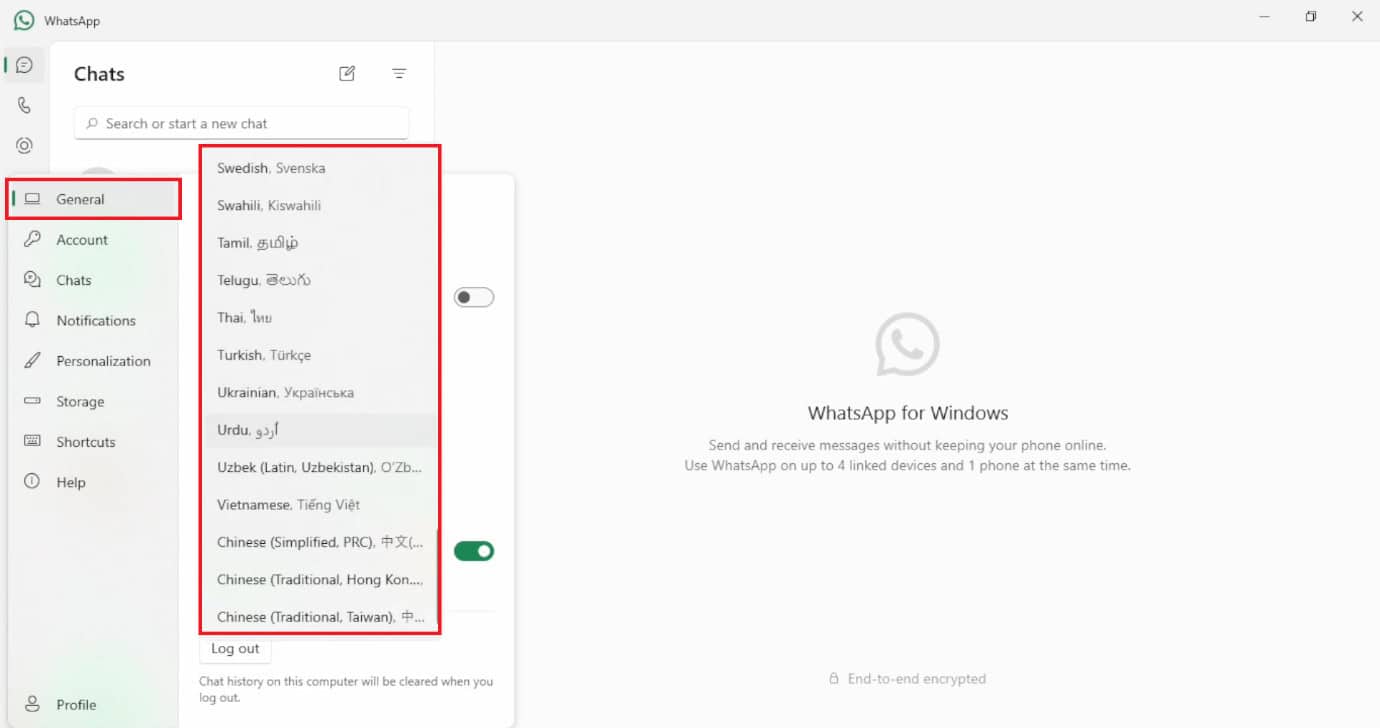1380x728 pixels.
Task: Select Vietnamese, Tiếng Việt language
Action: [320, 505]
